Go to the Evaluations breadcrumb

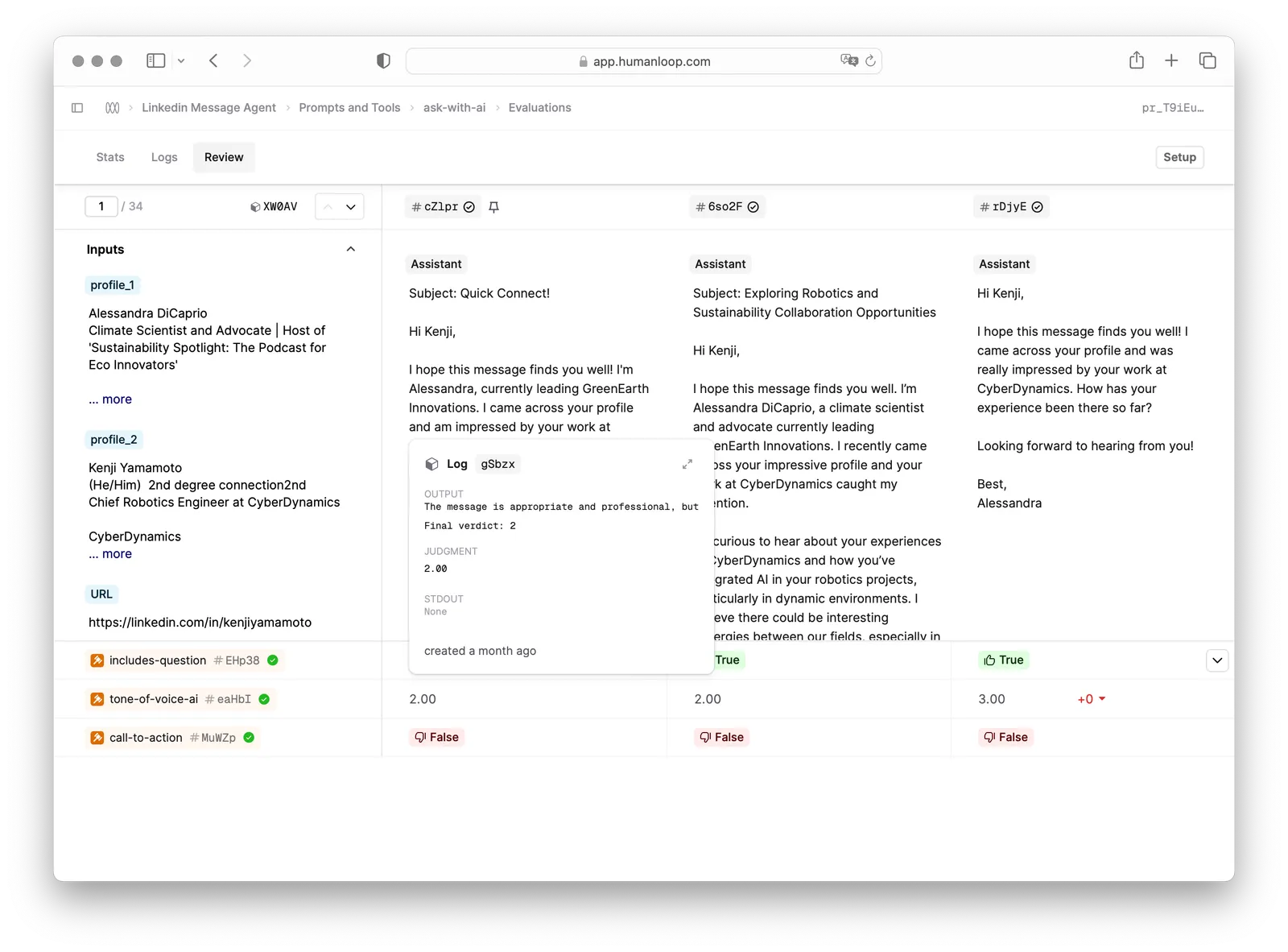(540, 108)
